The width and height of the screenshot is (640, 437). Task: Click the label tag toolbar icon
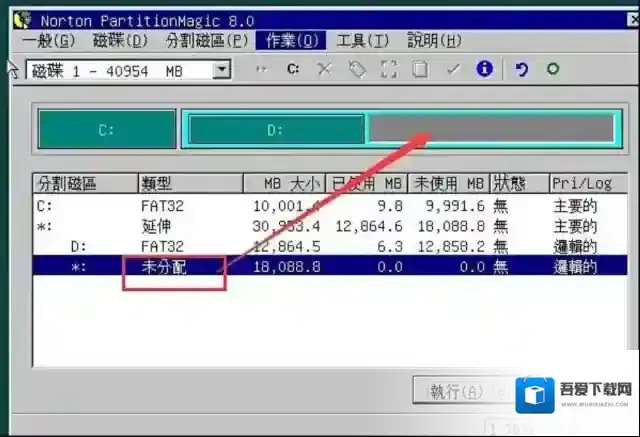357,69
